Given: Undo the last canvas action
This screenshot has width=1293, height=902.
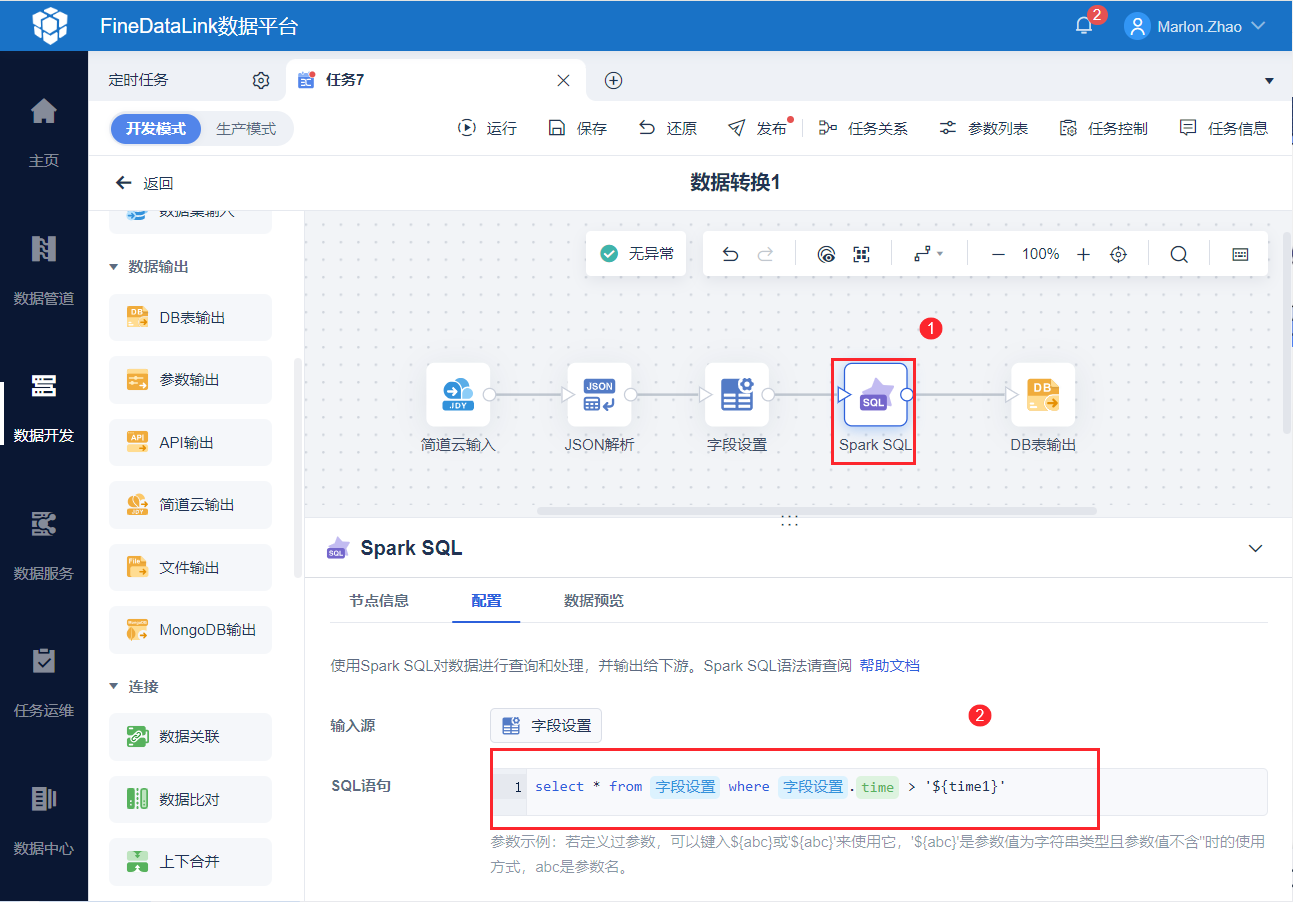Looking at the screenshot, I should 730,254.
